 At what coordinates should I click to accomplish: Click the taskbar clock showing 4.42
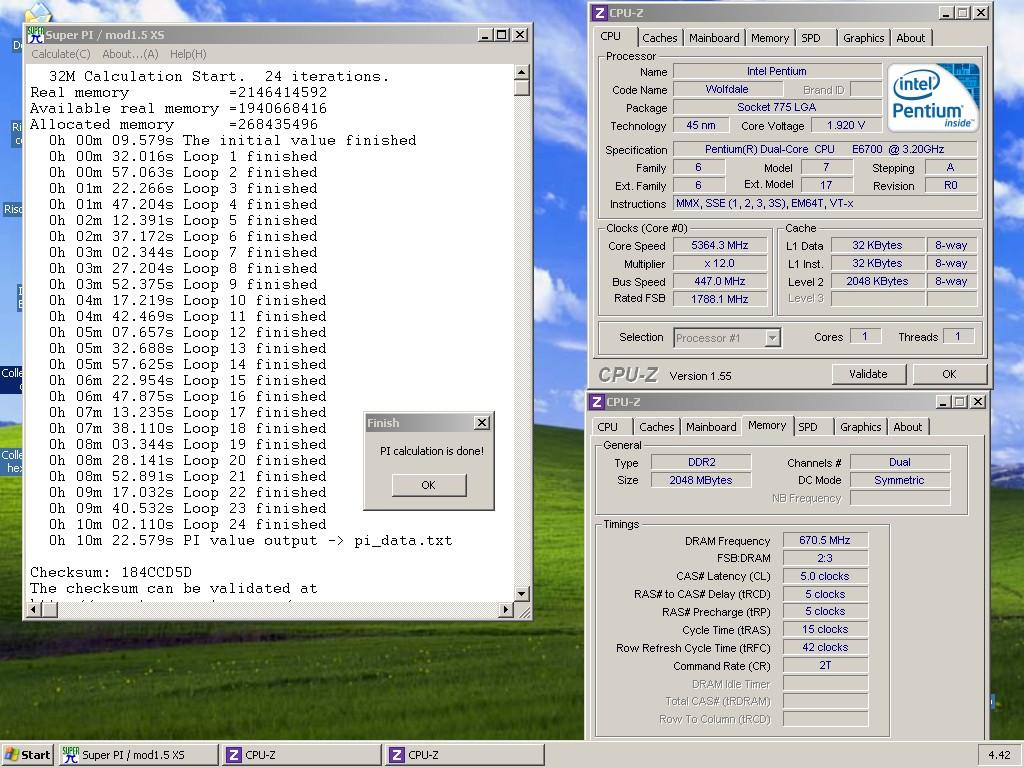1000,755
